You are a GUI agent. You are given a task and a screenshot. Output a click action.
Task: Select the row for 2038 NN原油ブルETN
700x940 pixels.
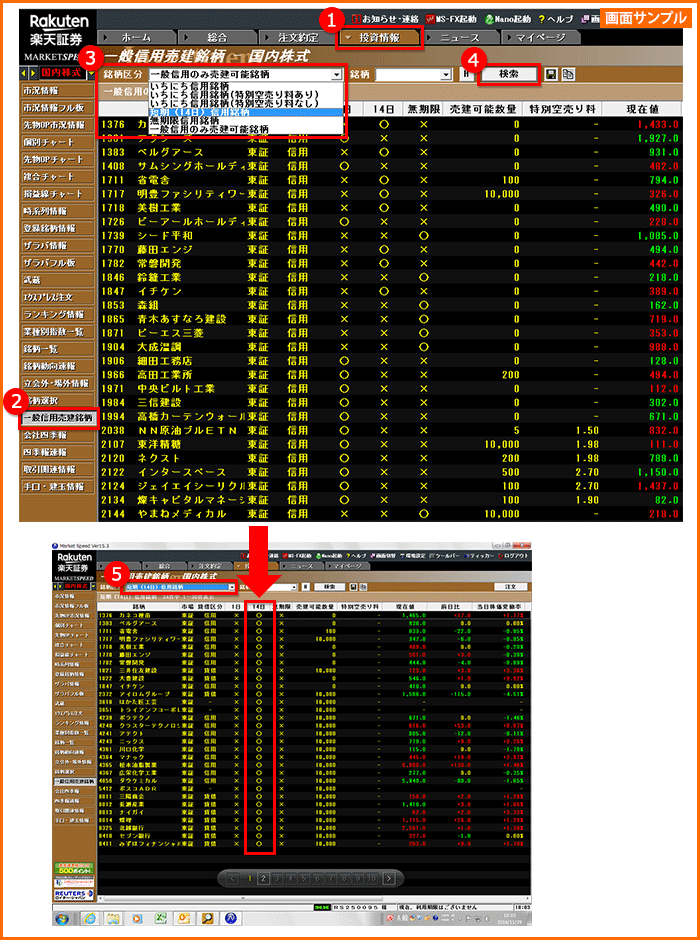click(x=390, y=430)
